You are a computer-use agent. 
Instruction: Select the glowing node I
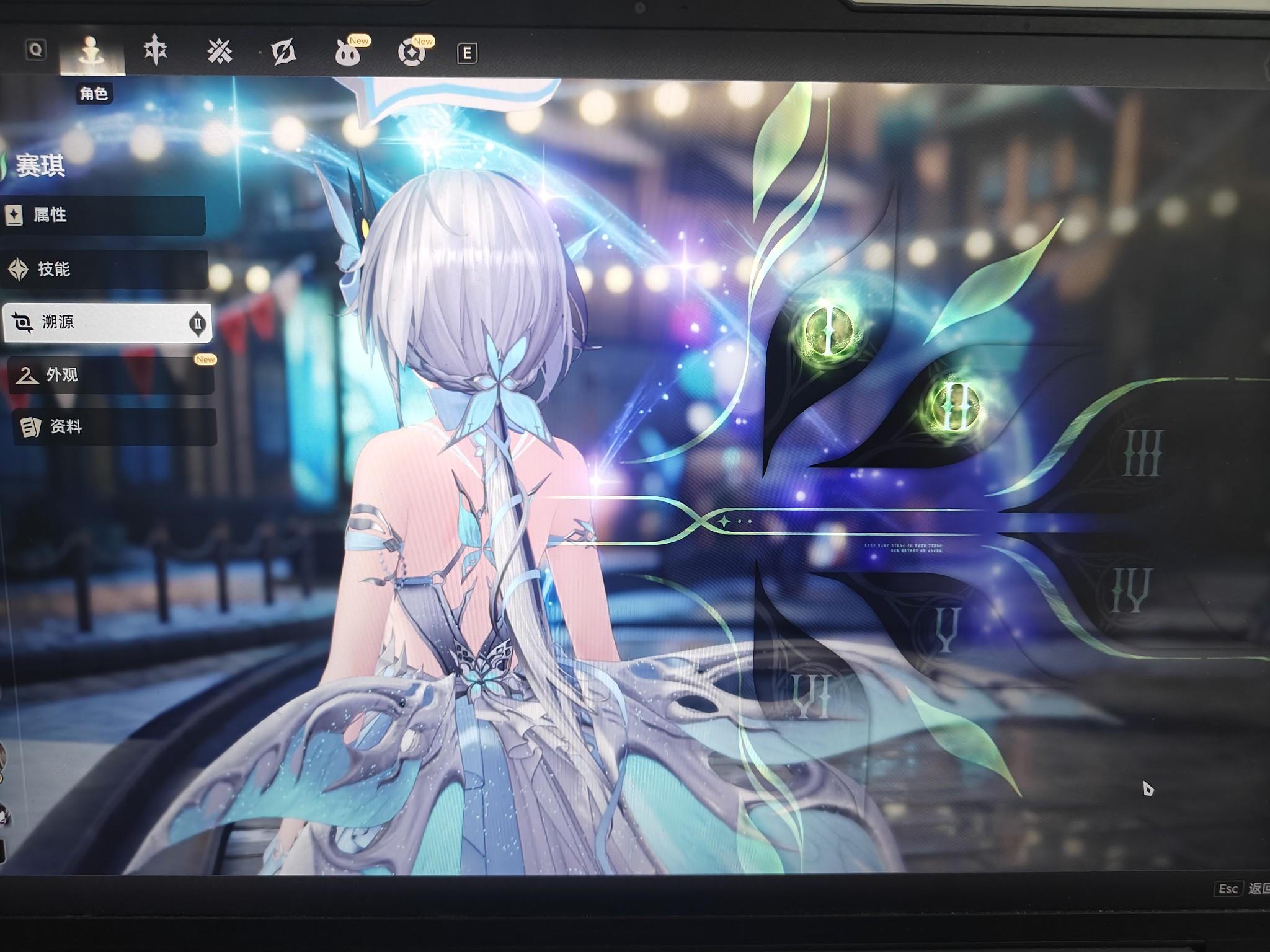[828, 332]
